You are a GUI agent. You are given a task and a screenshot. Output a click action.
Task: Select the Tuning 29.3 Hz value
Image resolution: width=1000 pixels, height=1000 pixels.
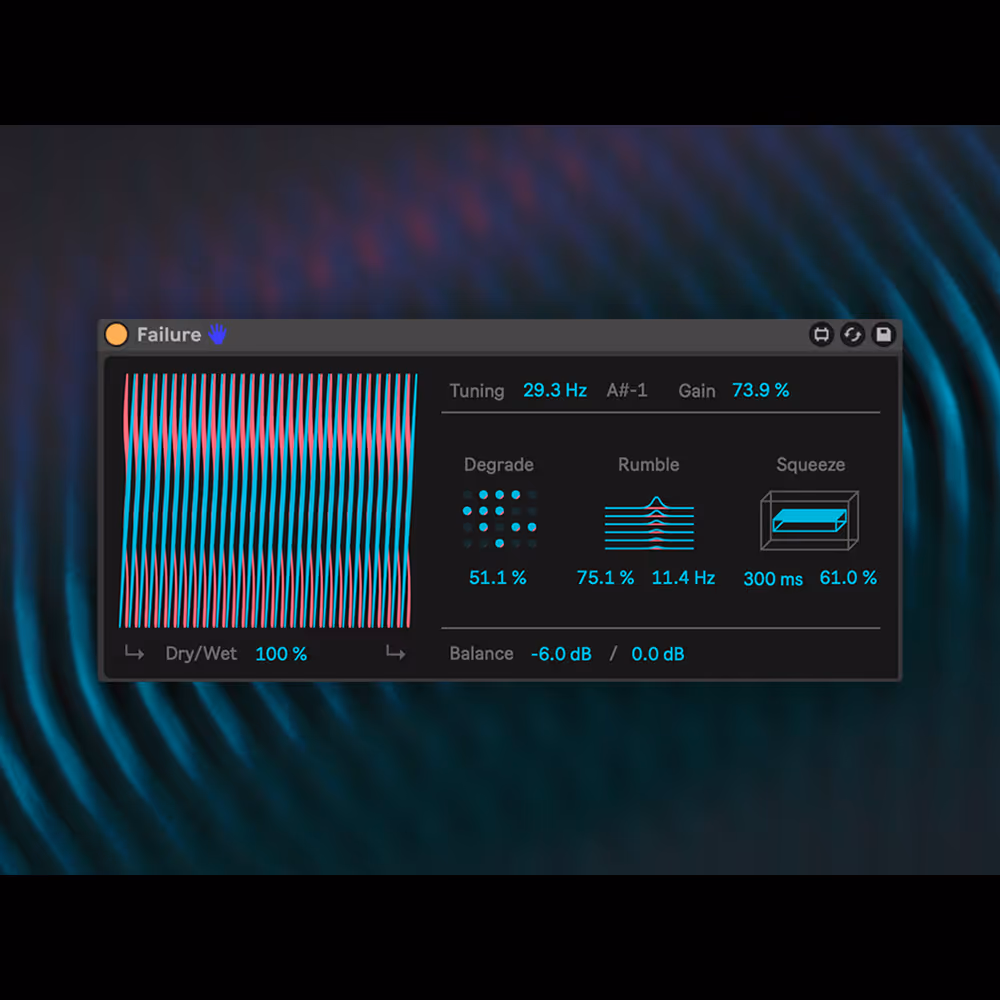pyautogui.click(x=555, y=391)
